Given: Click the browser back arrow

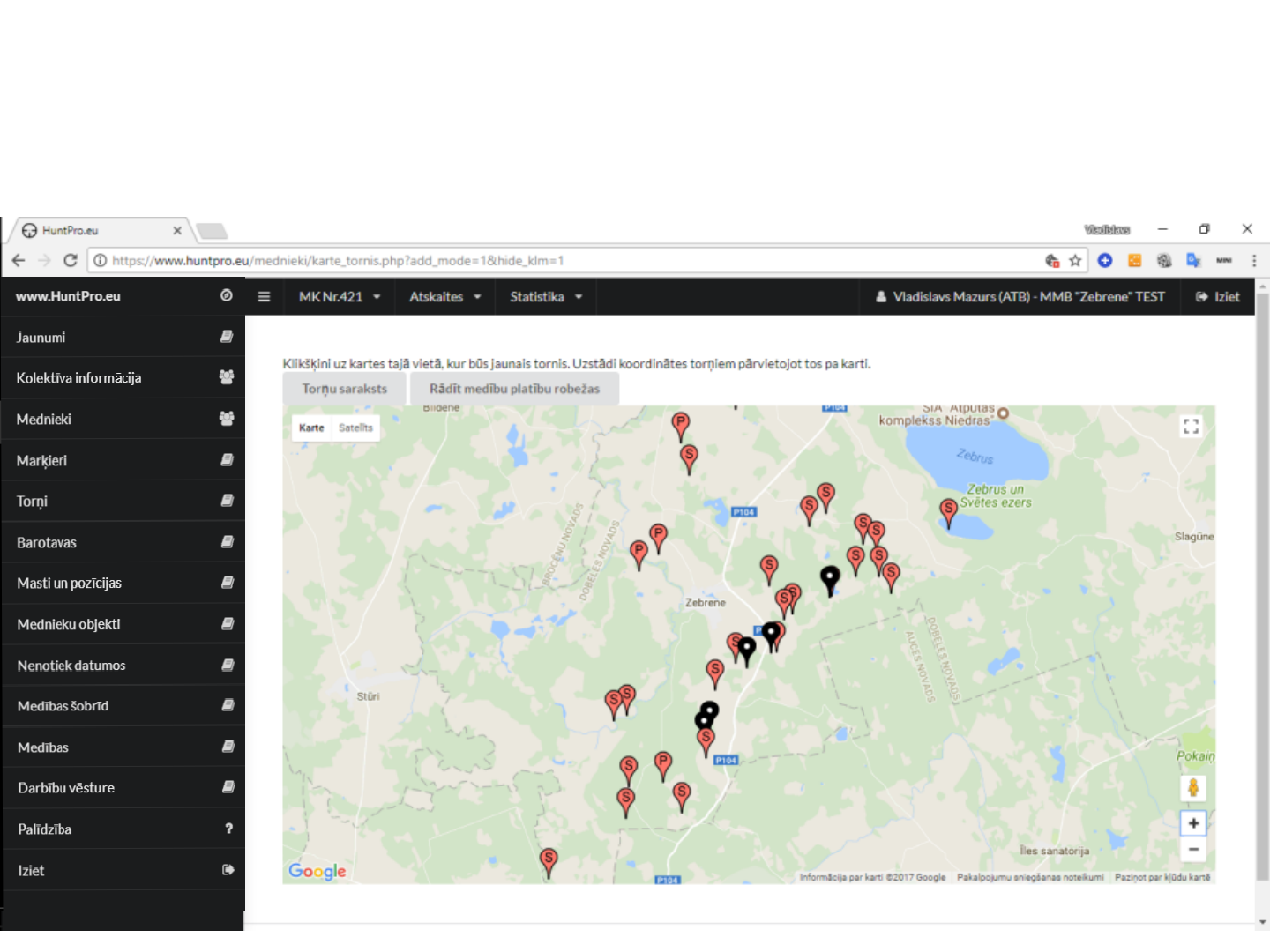Looking at the screenshot, I should pos(19,260).
